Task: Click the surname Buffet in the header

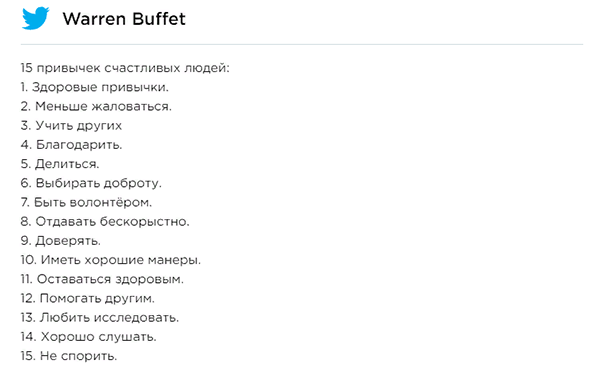Action: tap(158, 19)
